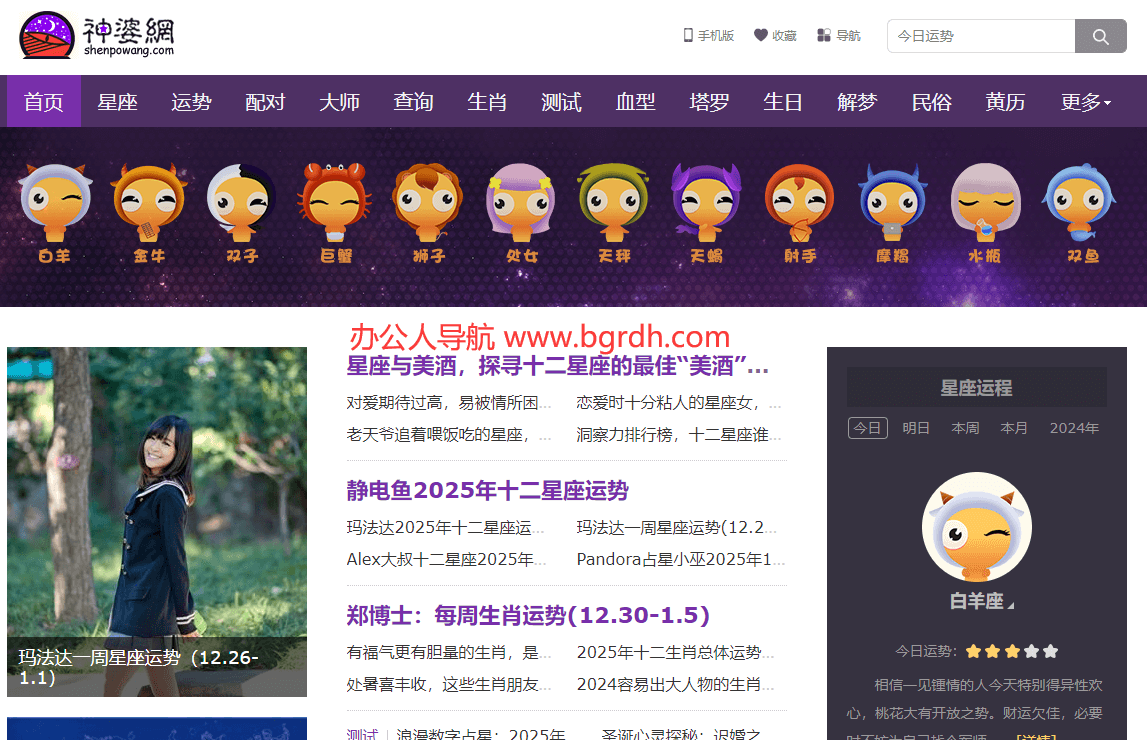Select the 狮子 (Leo) zodiac icon
Image resolution: width=1147 pixels, height=740 pixels.
427,205
